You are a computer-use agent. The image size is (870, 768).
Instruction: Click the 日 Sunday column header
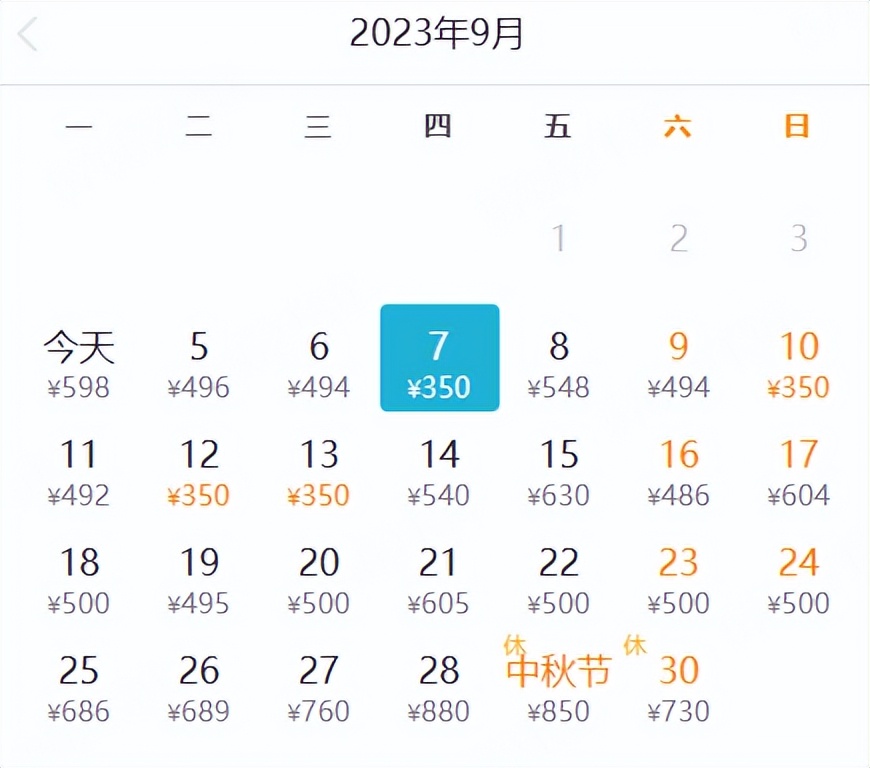coord(797,128)
